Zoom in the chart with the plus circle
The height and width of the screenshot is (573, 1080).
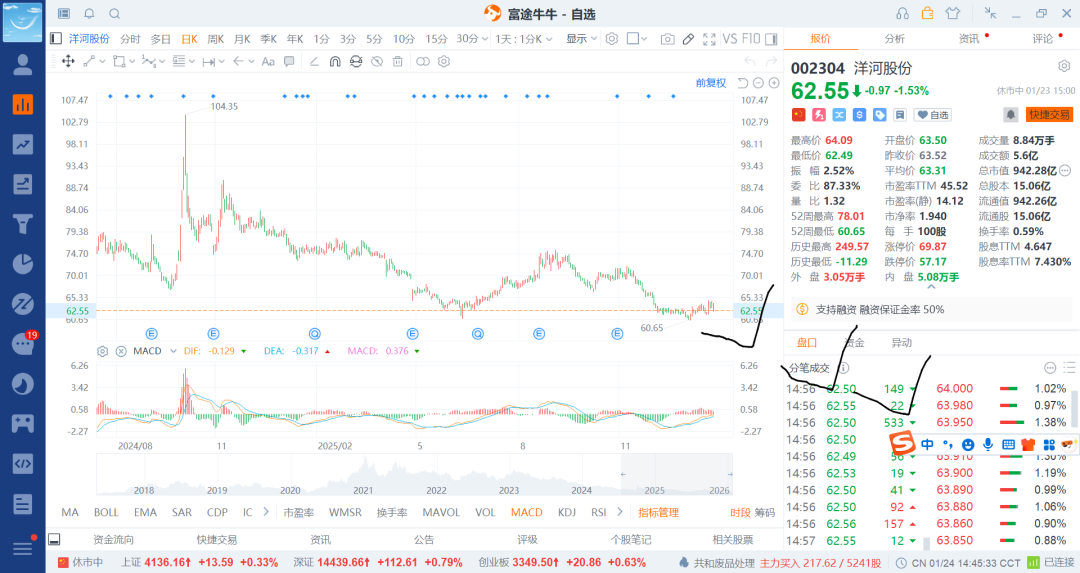(x=774, y=83)
